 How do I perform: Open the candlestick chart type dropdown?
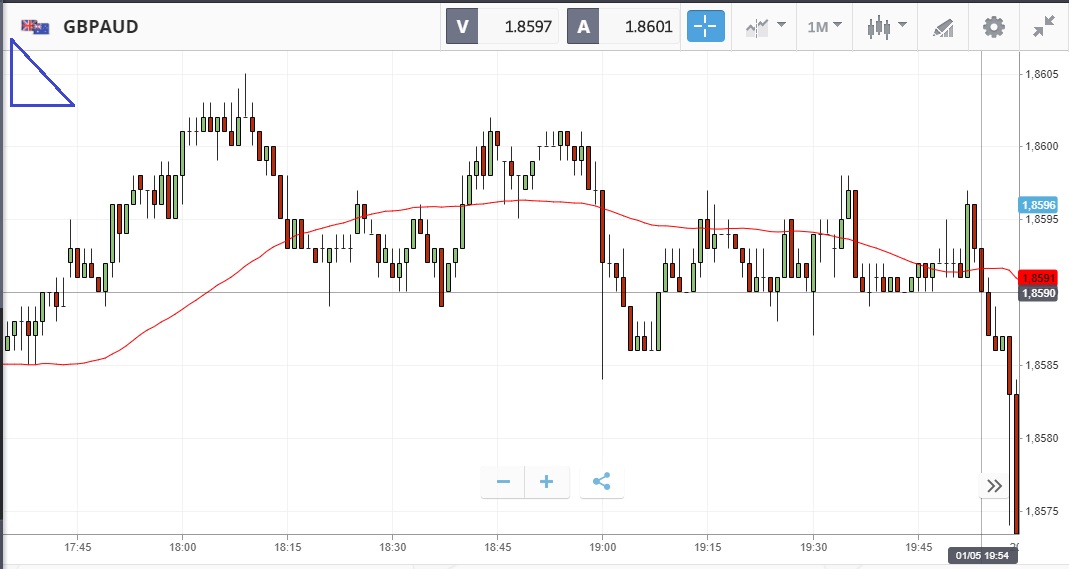point(886,27)
